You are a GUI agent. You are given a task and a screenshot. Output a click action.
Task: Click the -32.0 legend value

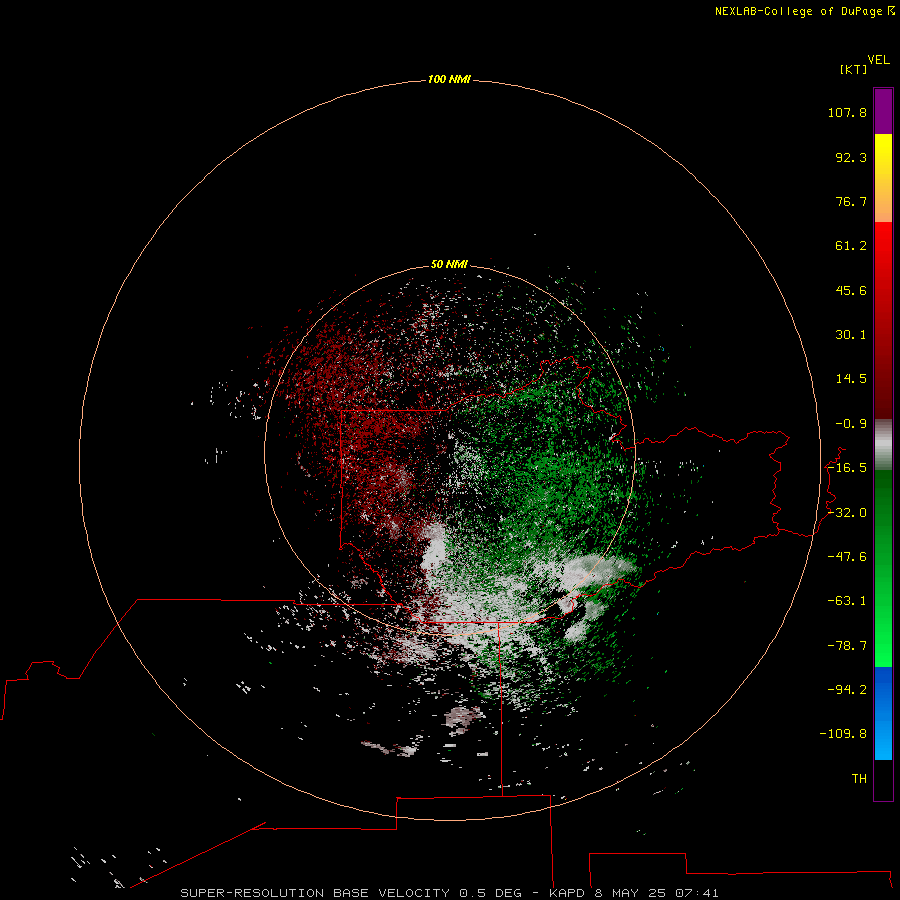pos(847,513)
